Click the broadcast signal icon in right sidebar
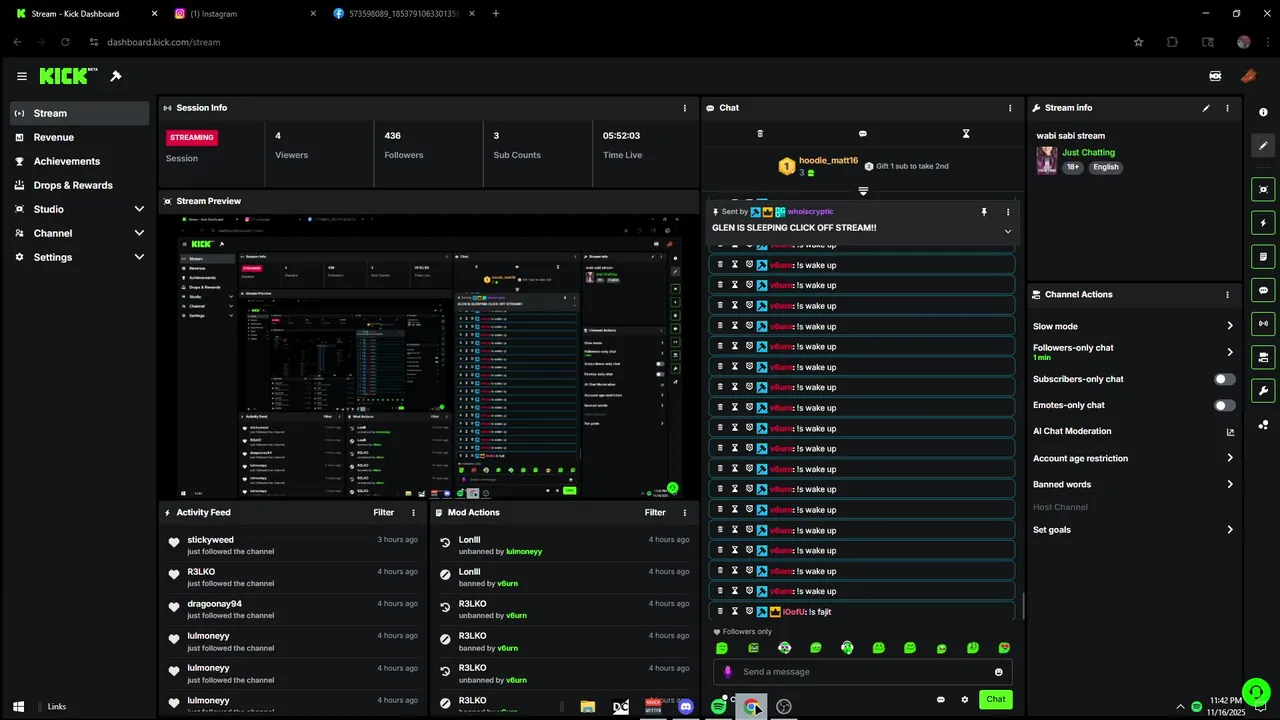This screenshot has width=1280, height=720. pos(1264,323)
